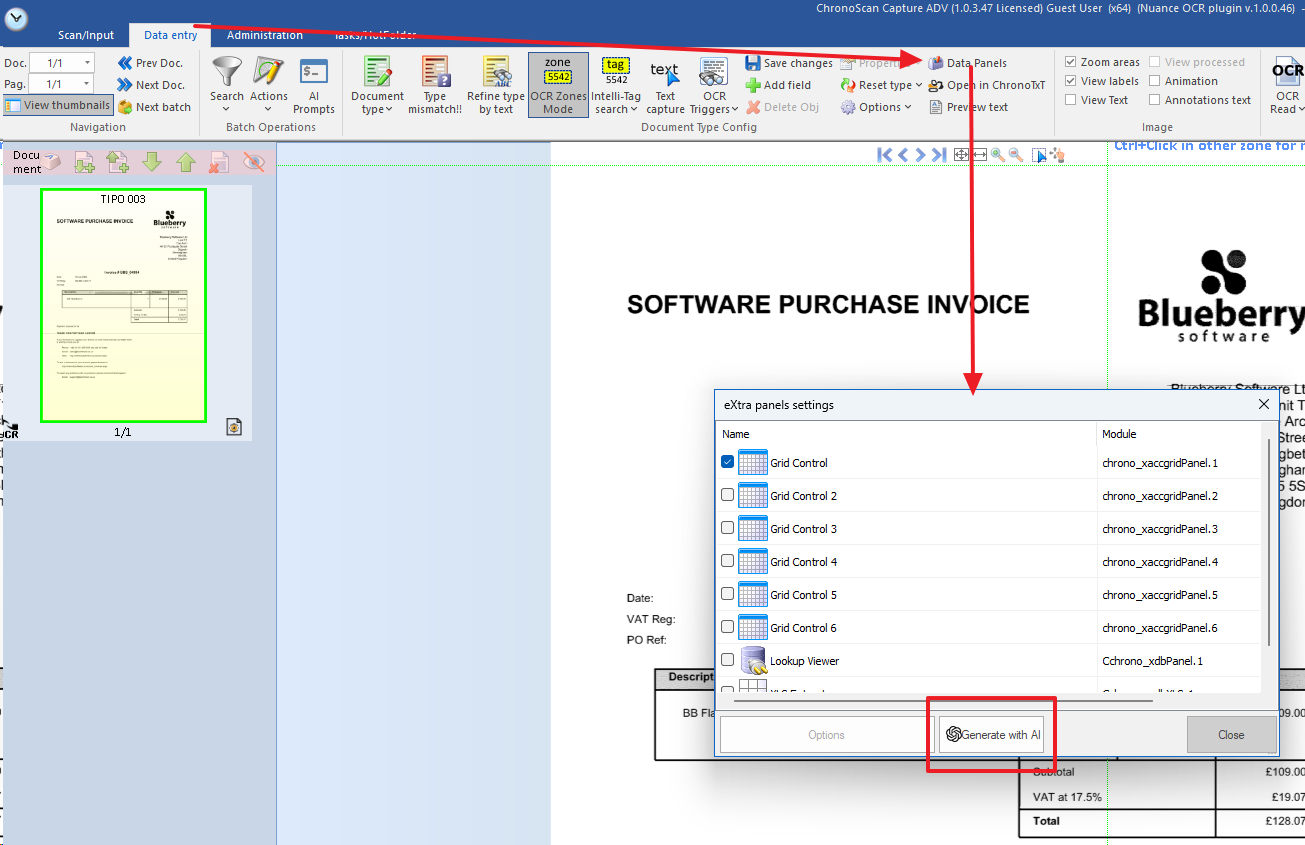Activate OCR Zones Mode
The width and height of the screenshot is (1305, 845).
pyautogui.click(x=558, y=86)
